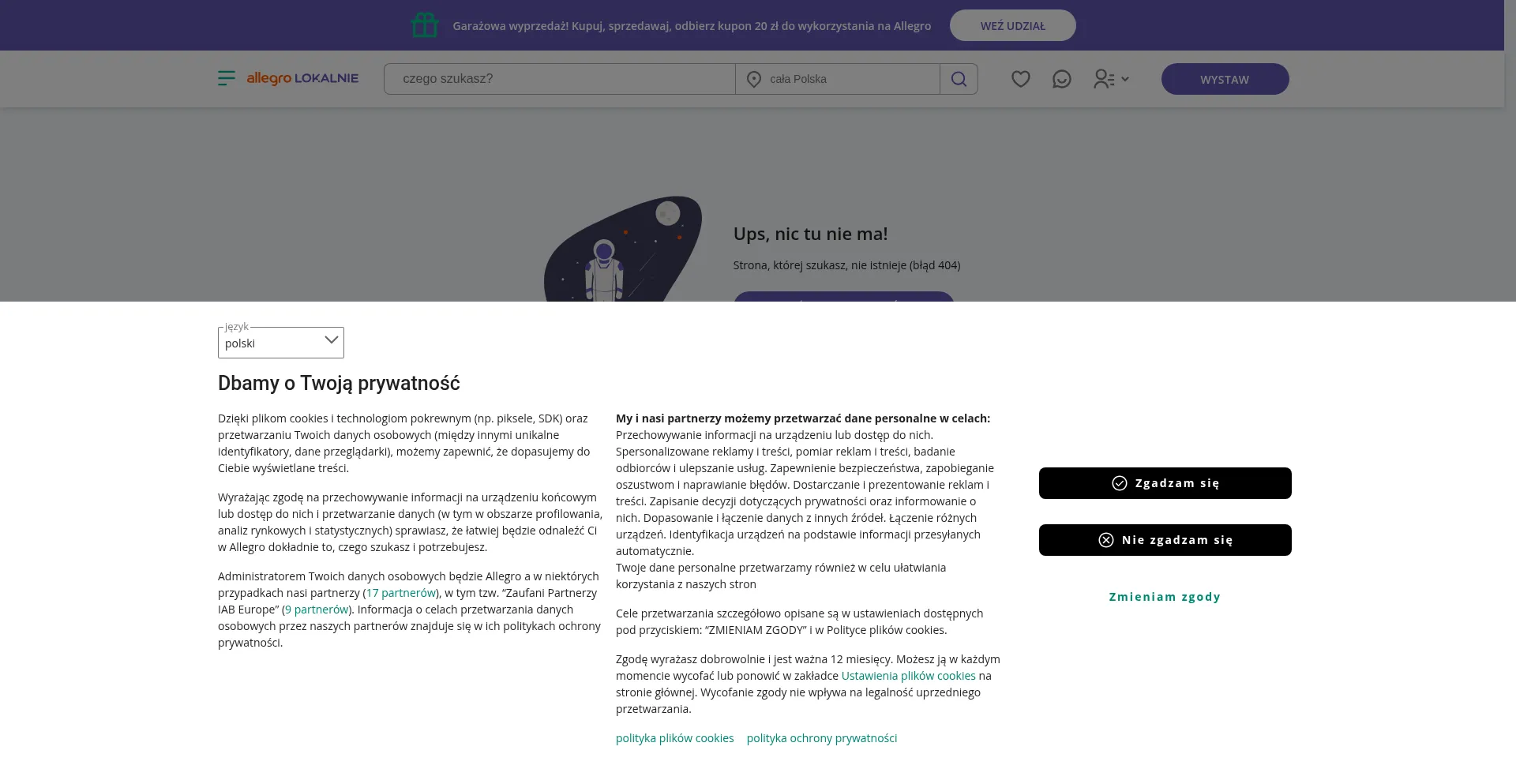
Task: Open the user account menu icon
Action: pos(1104,79)
